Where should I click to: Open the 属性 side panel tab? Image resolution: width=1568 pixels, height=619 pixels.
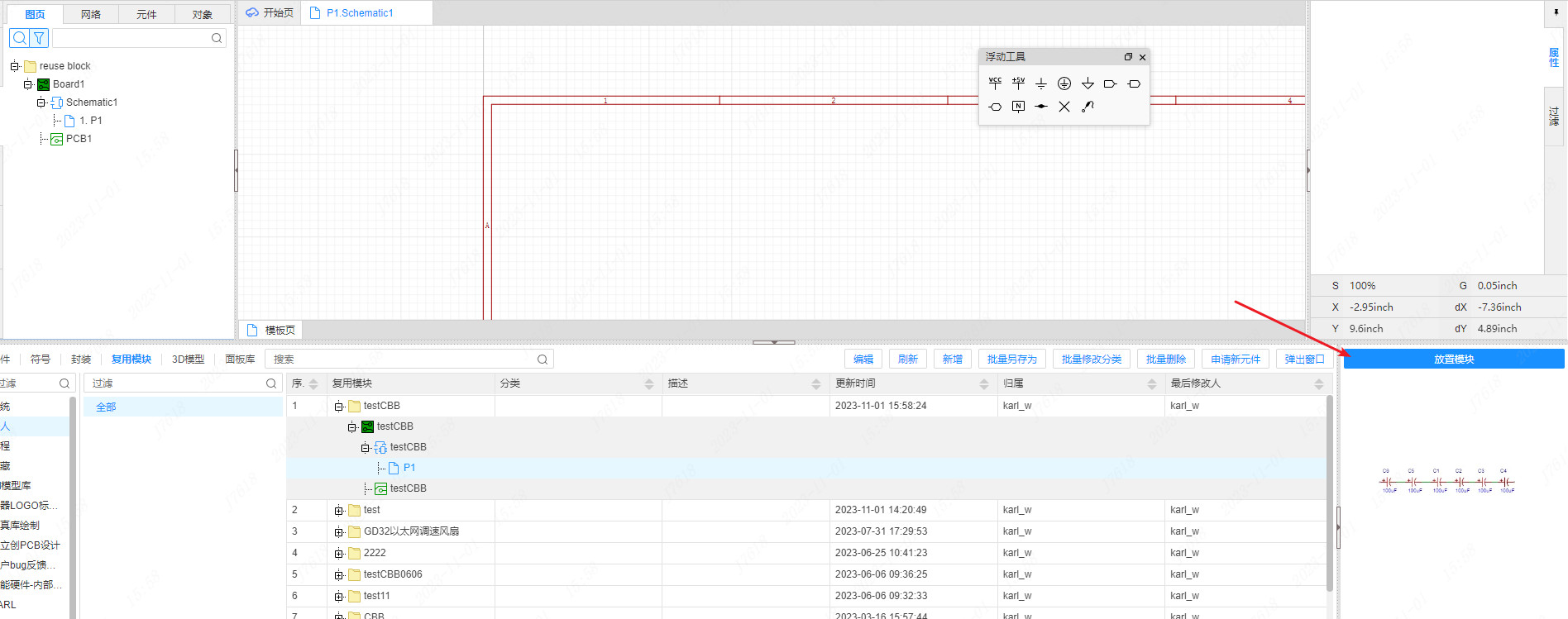click(1554, 57)
